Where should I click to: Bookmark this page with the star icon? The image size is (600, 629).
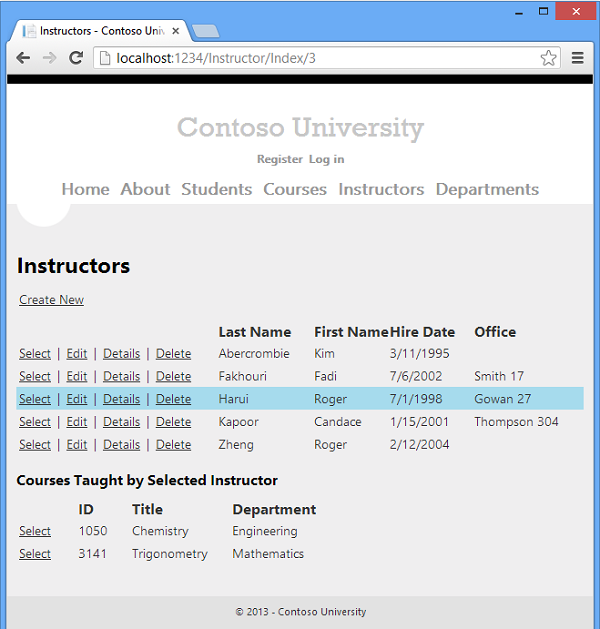pyautogui.click(x=548, y=58)
